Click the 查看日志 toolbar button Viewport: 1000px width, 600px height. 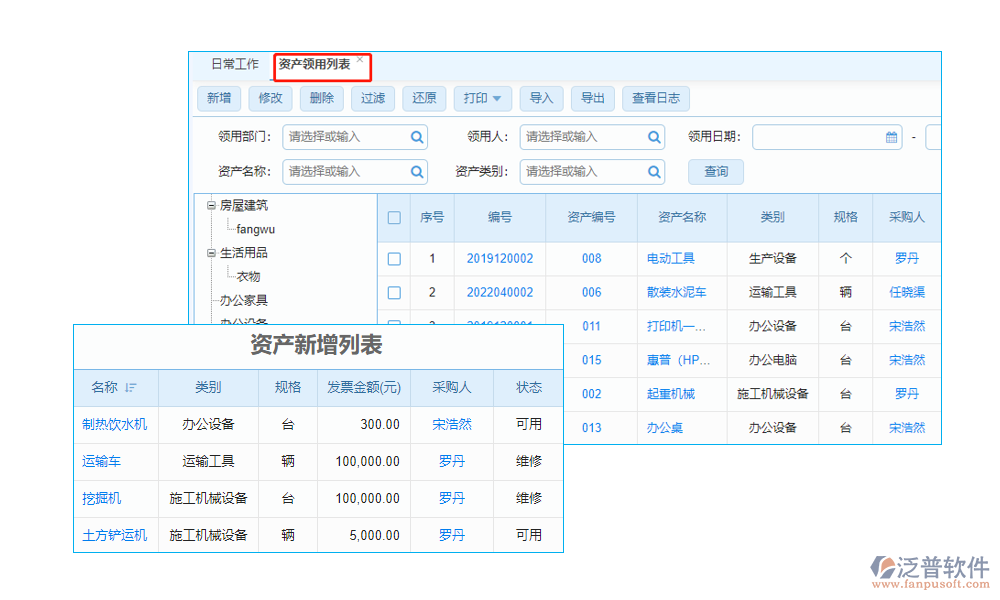tap(656, 98)
